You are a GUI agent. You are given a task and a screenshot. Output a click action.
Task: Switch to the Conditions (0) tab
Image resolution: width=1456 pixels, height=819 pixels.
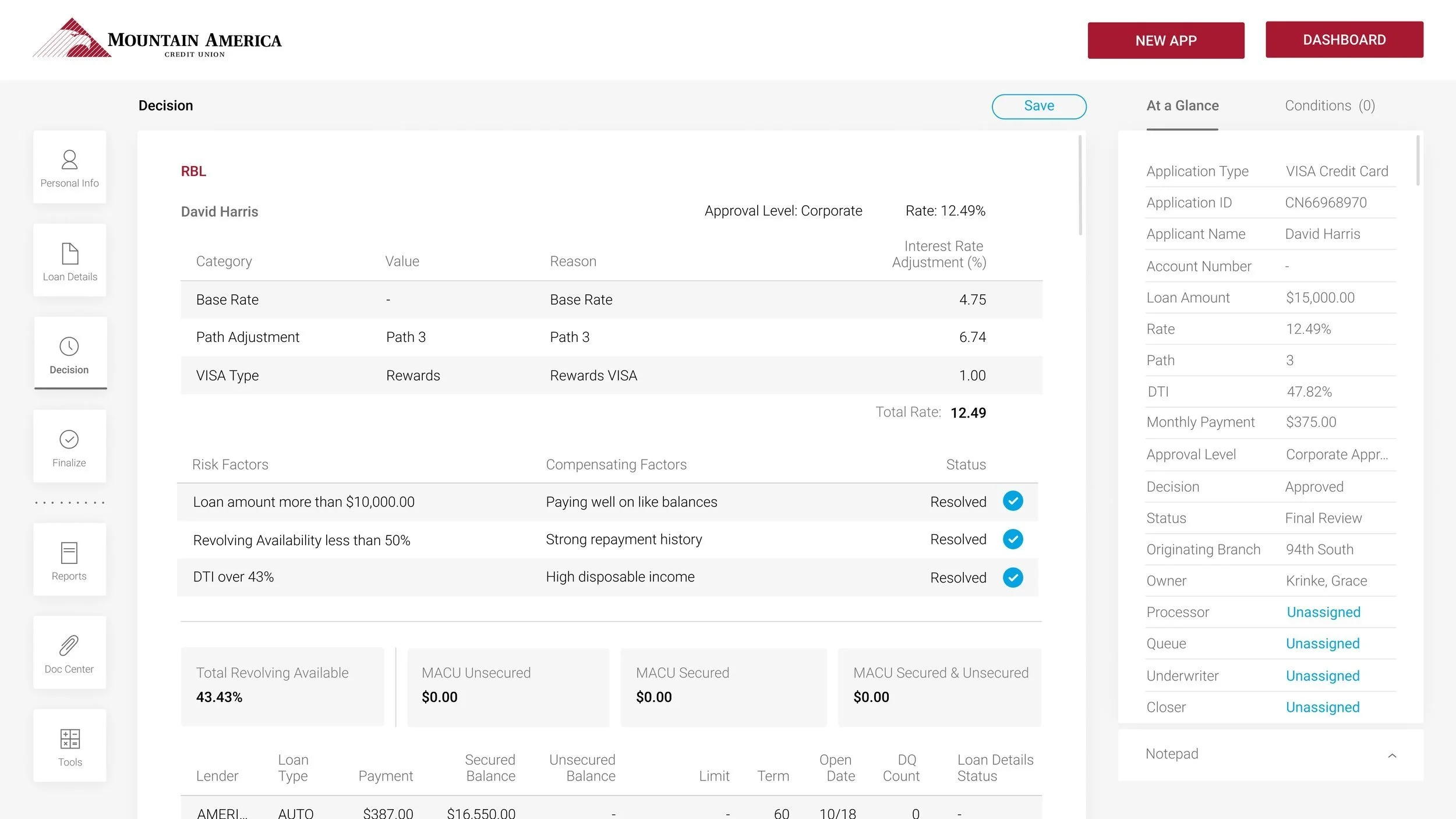click(x=1330, y=106)
